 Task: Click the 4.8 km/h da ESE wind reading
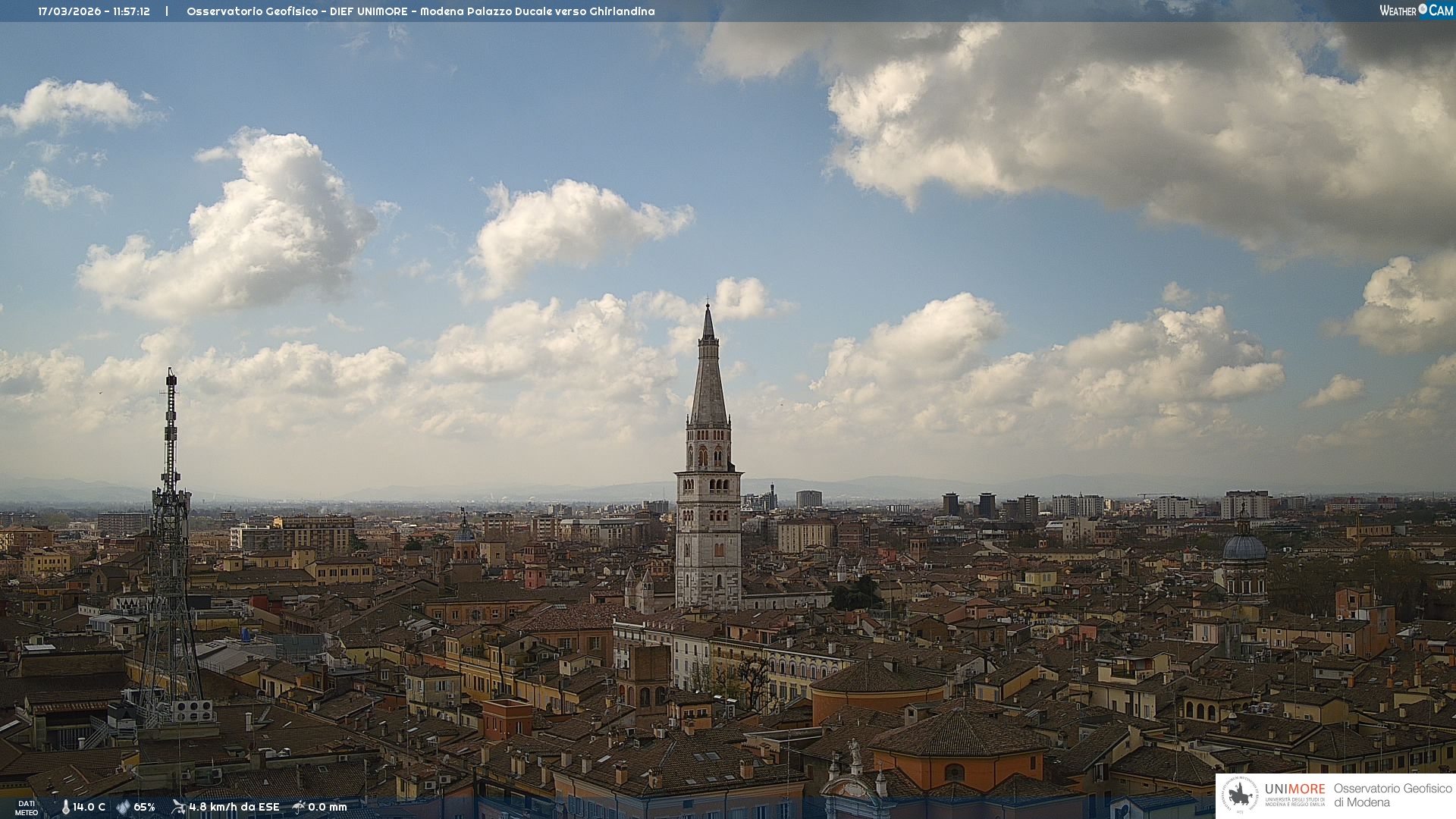234,807
